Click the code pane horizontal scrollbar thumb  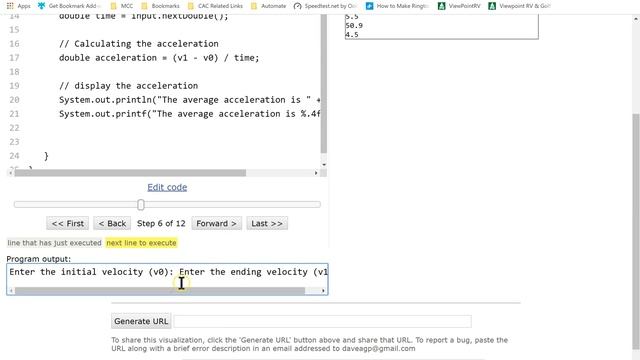[130, 173]
